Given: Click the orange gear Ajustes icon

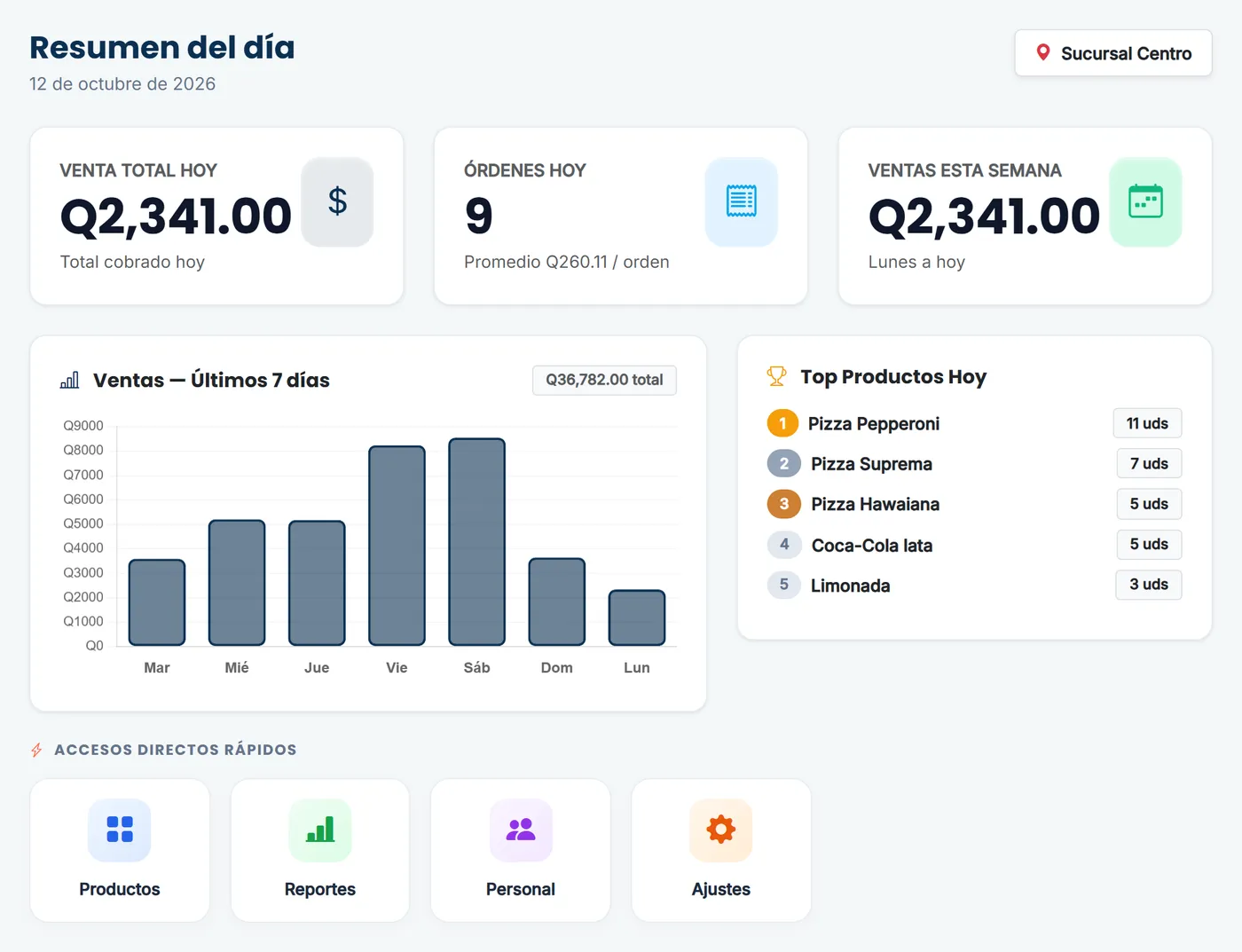Looking at the screenshot, I should 721,830.
